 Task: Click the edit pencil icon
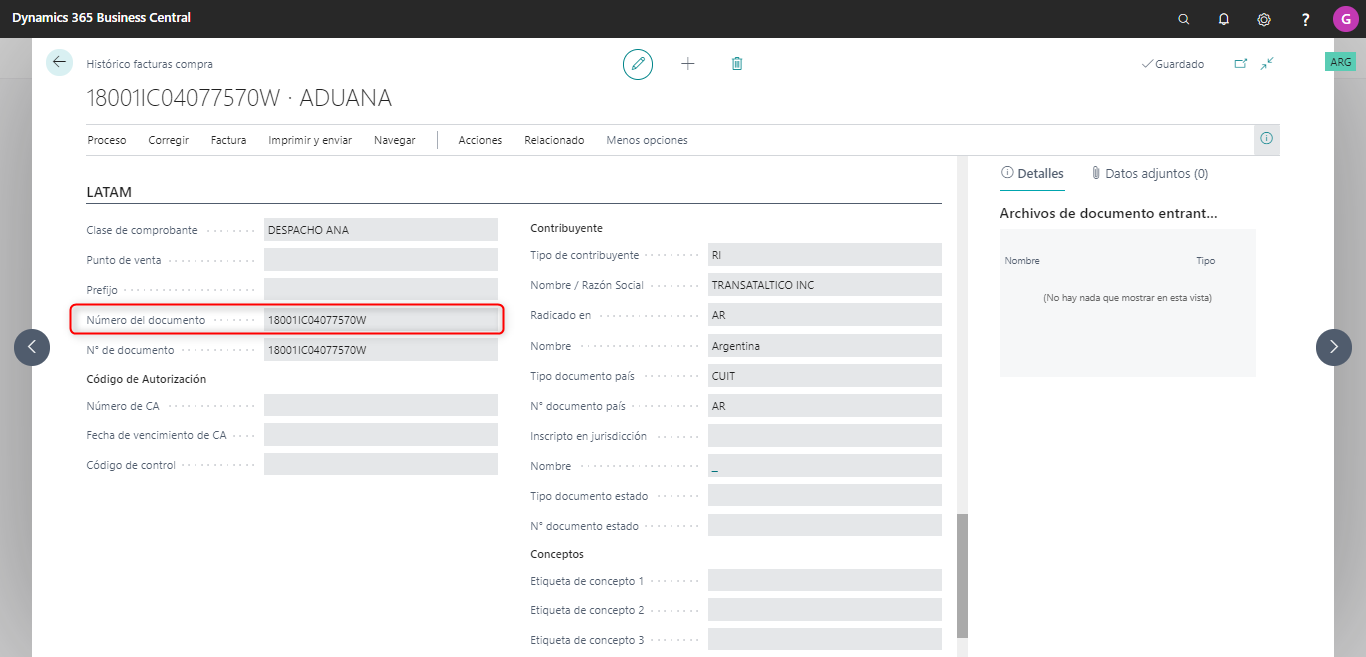coord(638,64)
